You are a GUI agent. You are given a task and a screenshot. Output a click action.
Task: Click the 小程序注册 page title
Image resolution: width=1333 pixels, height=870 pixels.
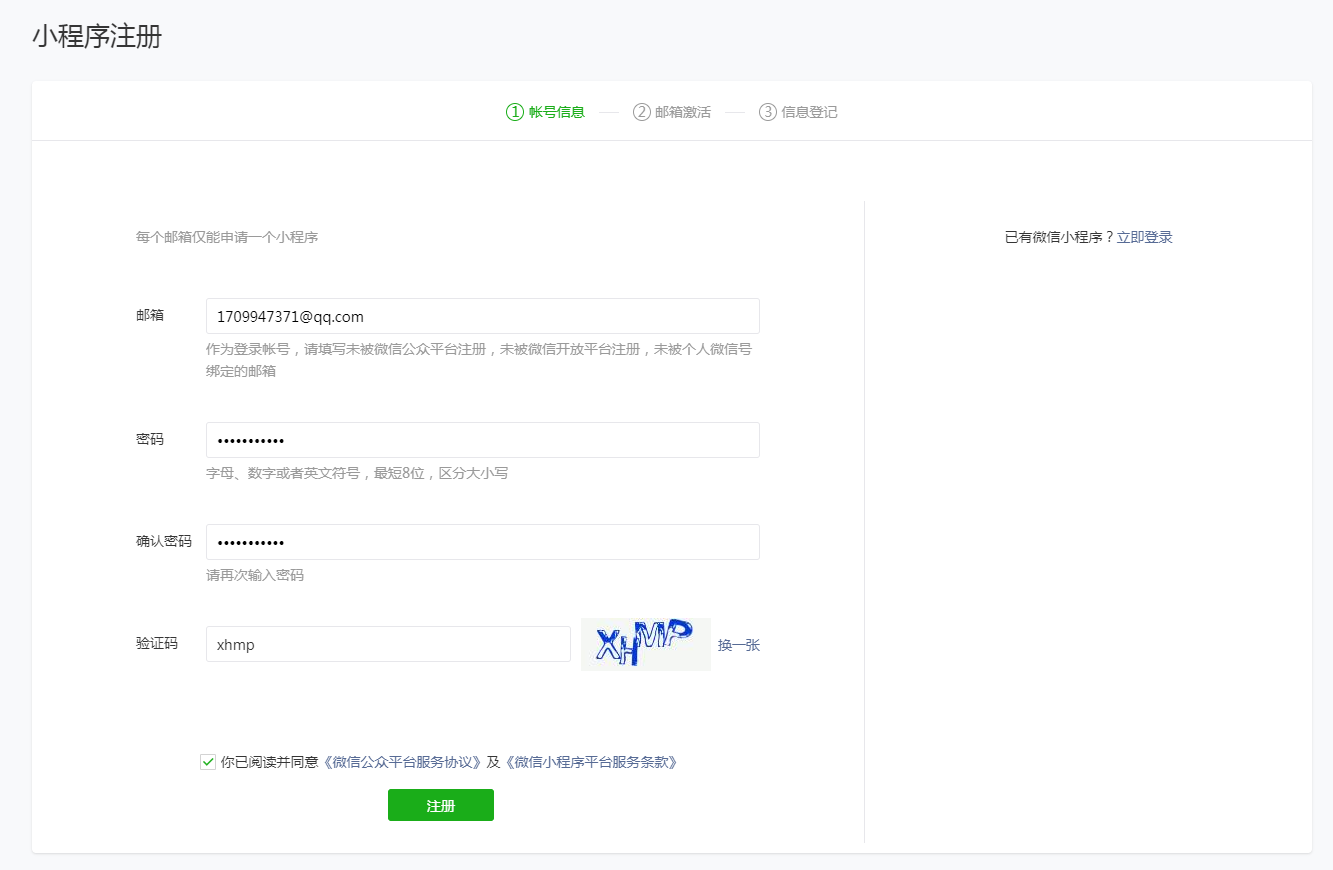[97, 37]
